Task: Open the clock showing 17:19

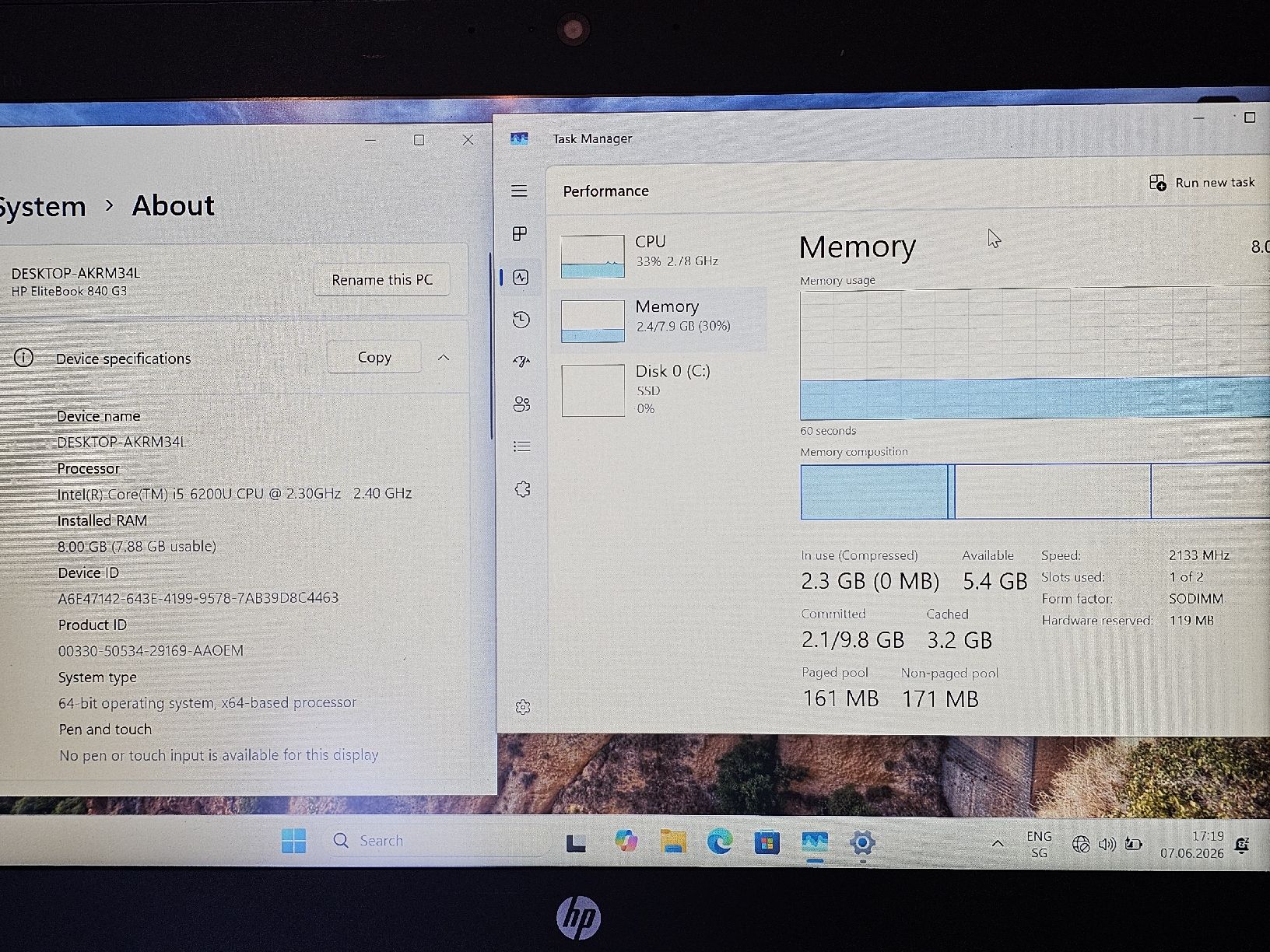Action: (x=1191, y=845)
